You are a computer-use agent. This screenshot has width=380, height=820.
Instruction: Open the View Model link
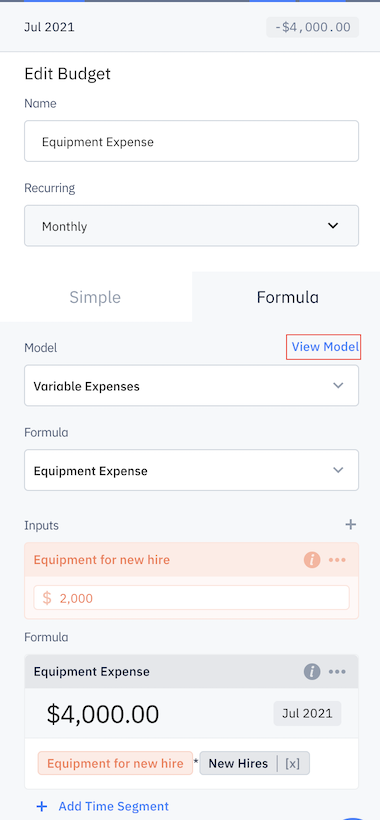tap(325, 347)
